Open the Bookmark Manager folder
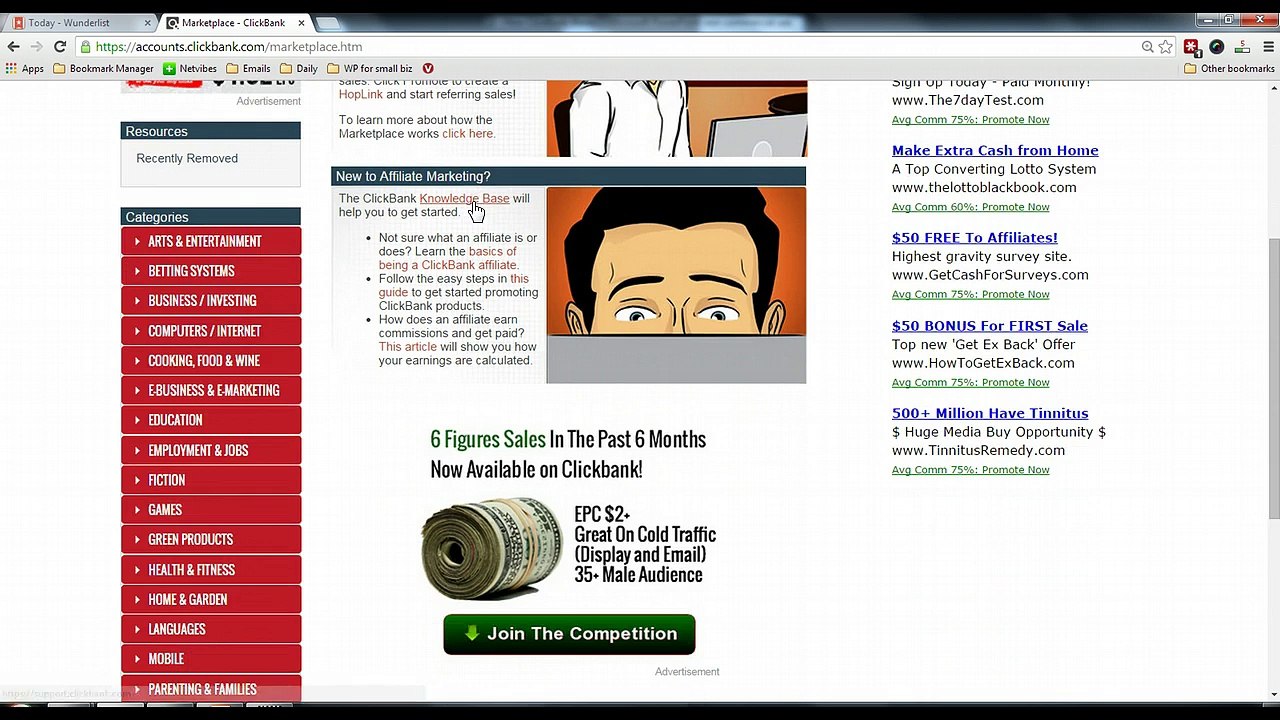1280x720 pixels. tap(103, 69)
